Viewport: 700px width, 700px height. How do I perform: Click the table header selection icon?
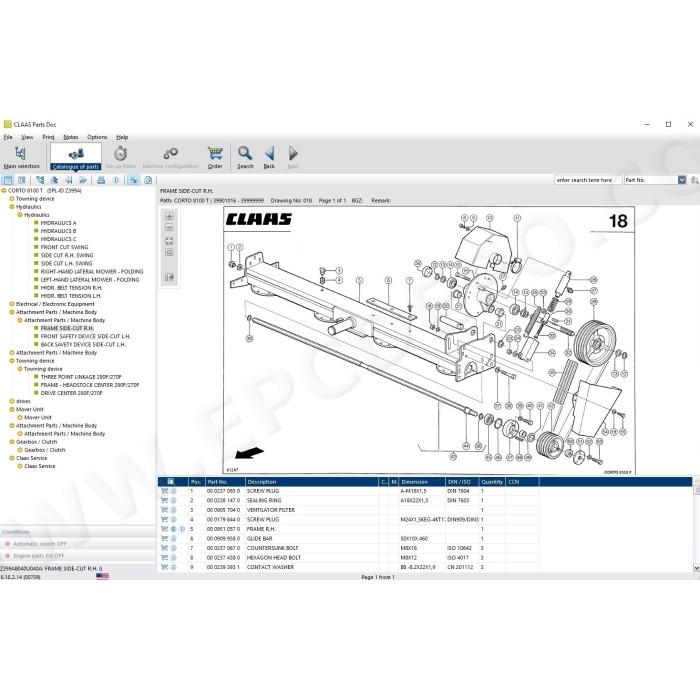(171, 482)
